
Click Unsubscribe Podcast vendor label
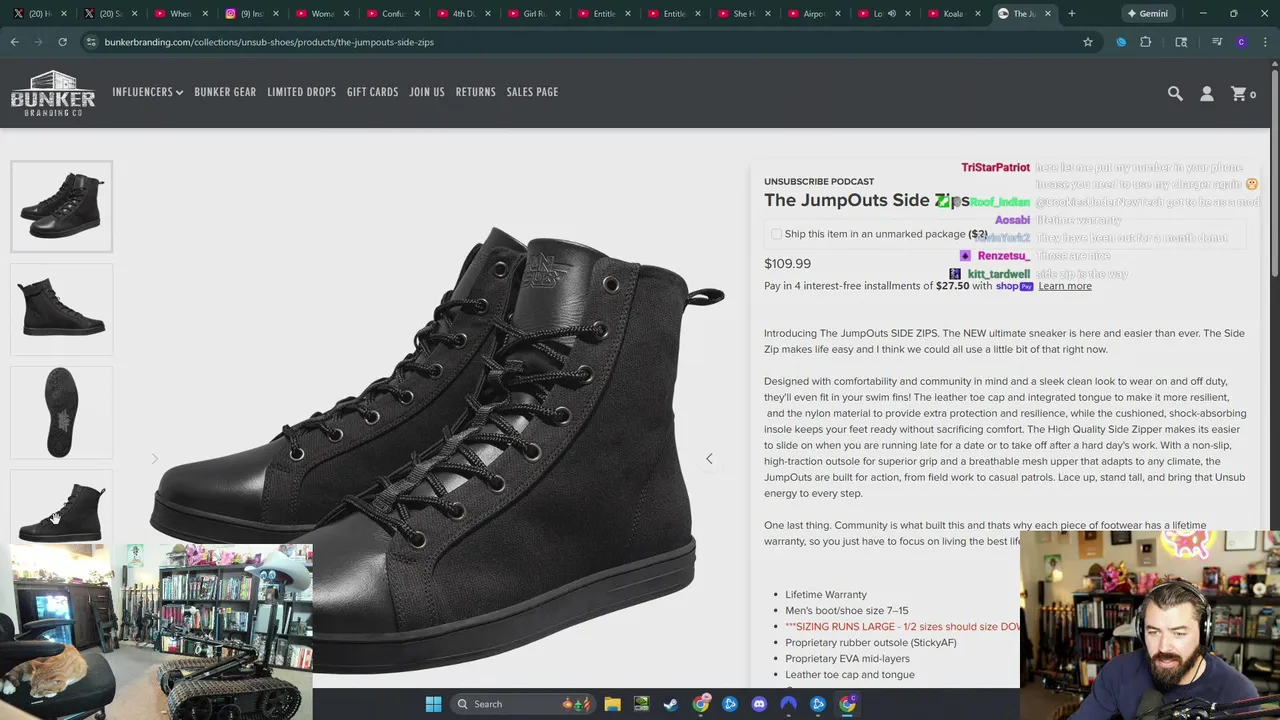pos(819,181)
